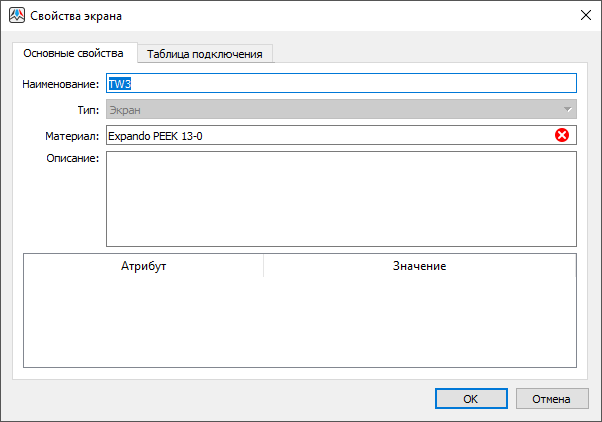The height and width of the screenshot is (422, 602).
Task: Switch to the Таблица подключения tab
Action: (204, 54)
